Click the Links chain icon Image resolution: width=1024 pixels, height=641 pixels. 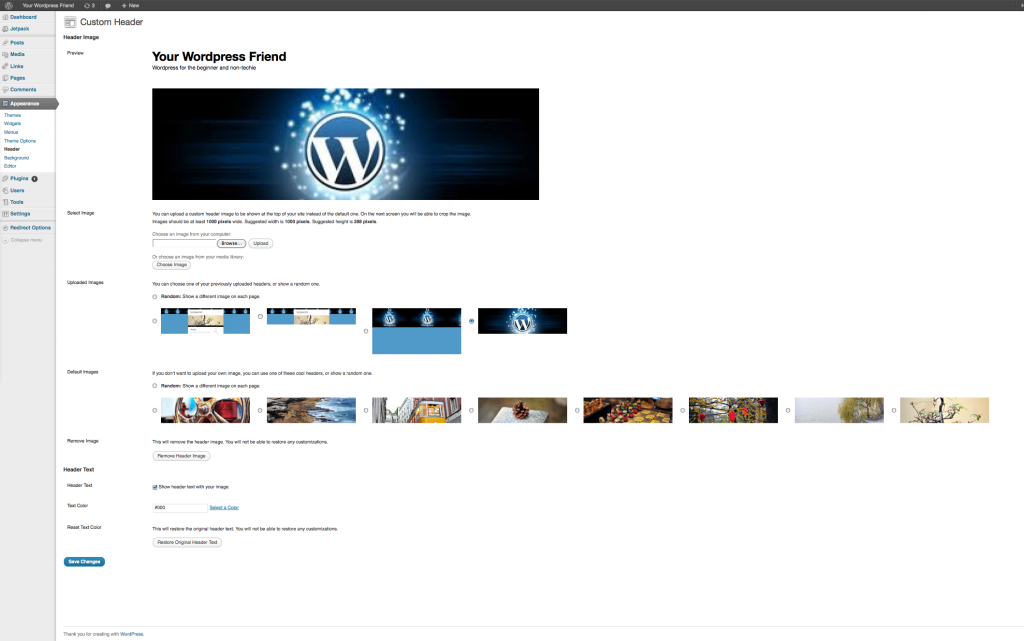click(5, 66)
